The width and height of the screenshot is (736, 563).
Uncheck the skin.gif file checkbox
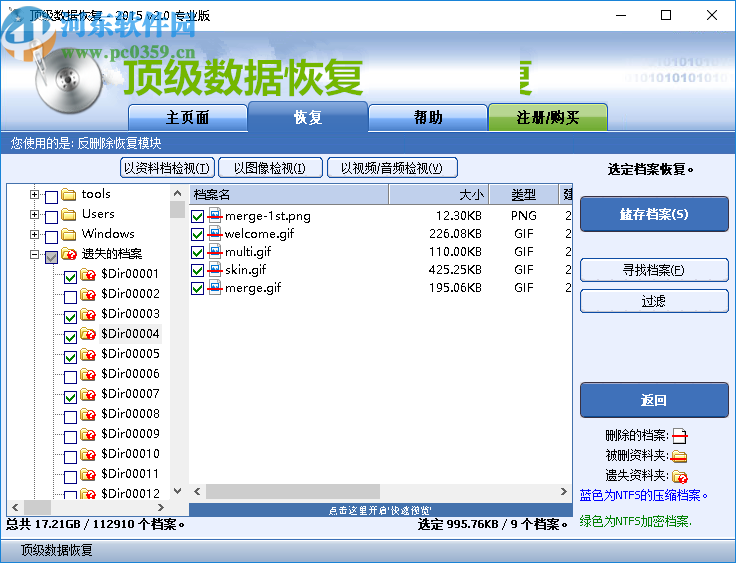coord(197,270)
